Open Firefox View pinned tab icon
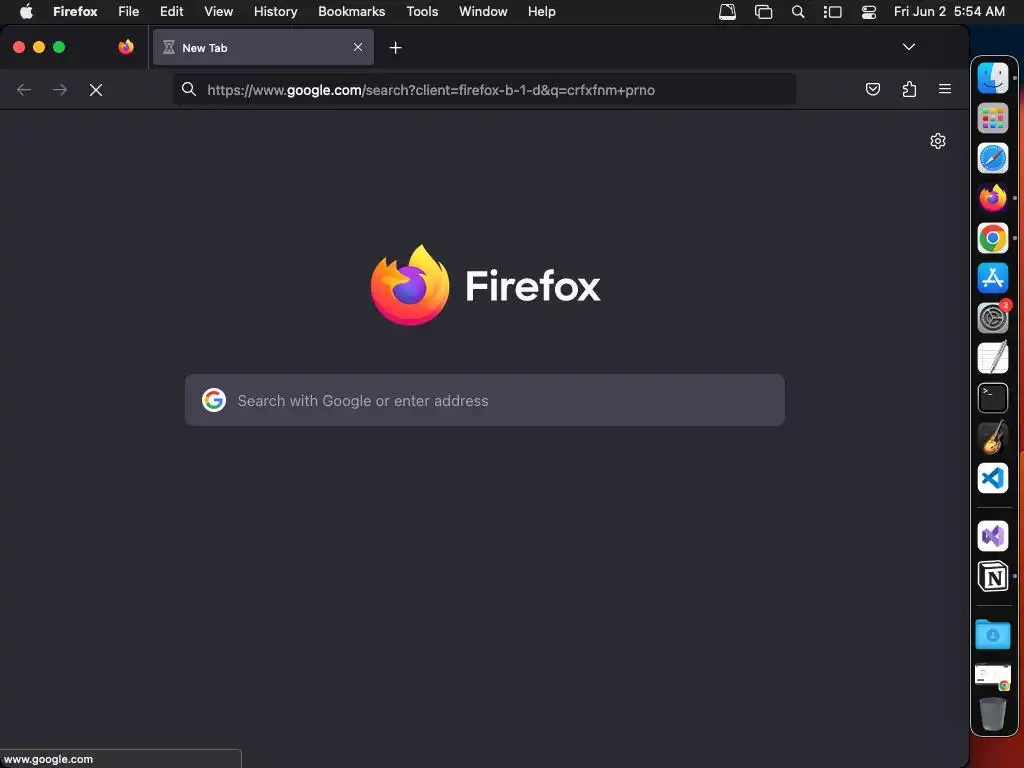Image resolution: width=1024 pixels, height=768 pixels. click(x=126, y=47)
